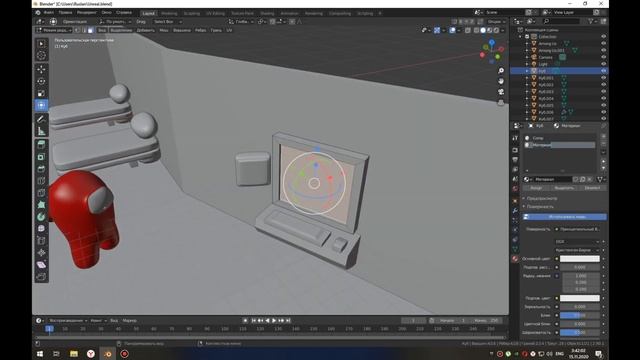Select the Smooth vertices tool
Viewport: 640px width, 360px height.
coord(41,229)
